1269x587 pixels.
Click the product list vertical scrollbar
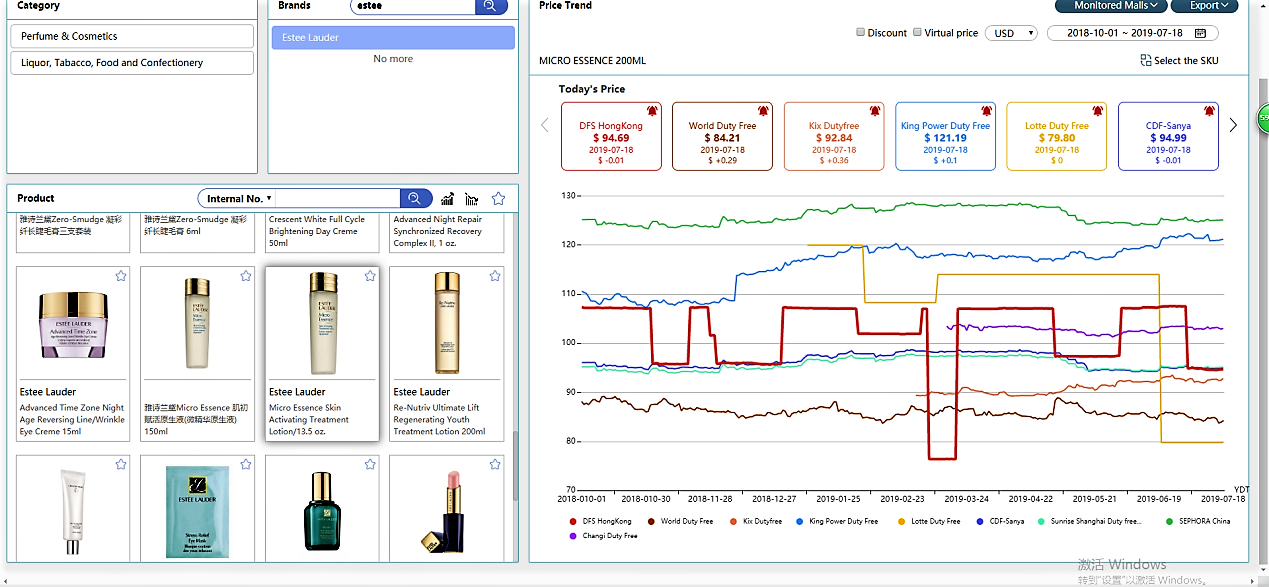click(515, 466)
